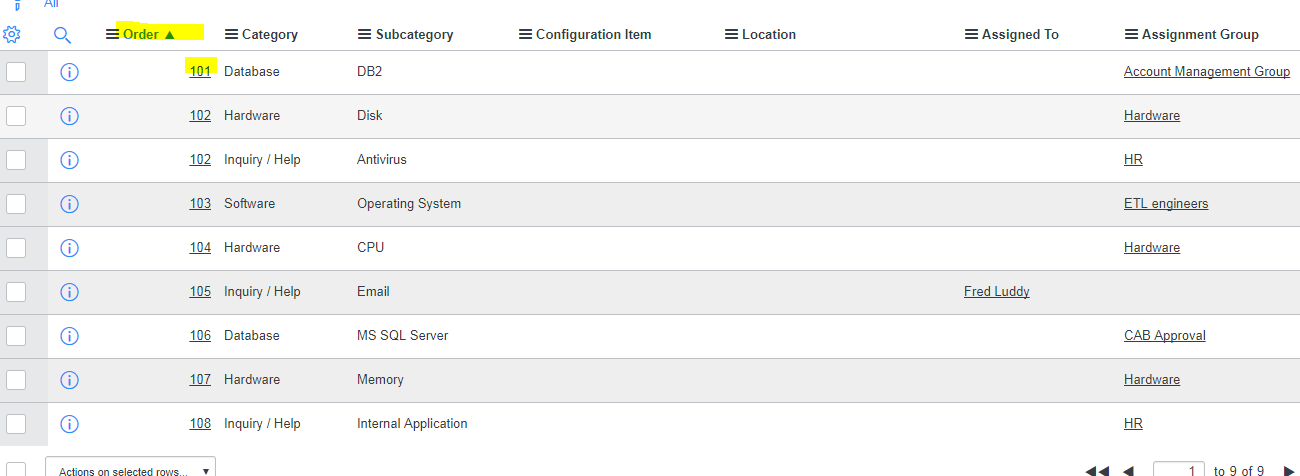
Task: Open the list personalization gear icon
Action: (x=12, y=35)
